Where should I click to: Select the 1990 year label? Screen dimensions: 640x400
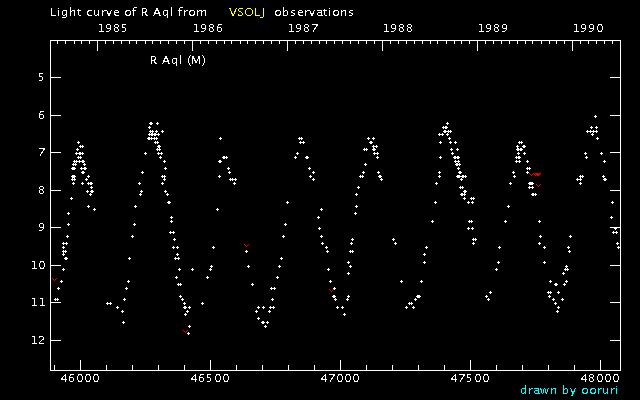[589, 29]
